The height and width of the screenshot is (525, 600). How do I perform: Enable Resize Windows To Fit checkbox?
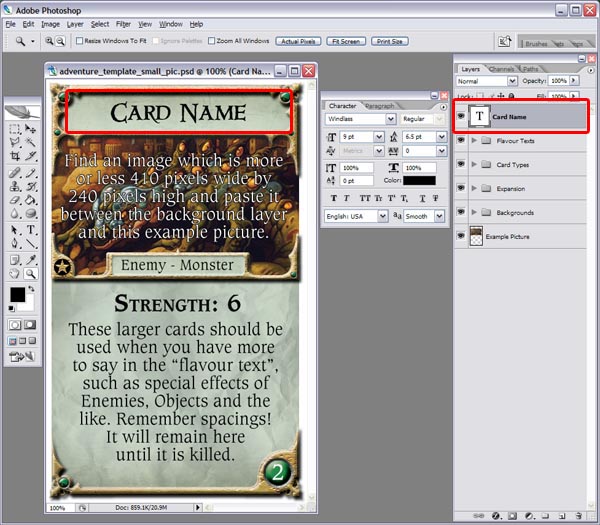coord(79,41)
